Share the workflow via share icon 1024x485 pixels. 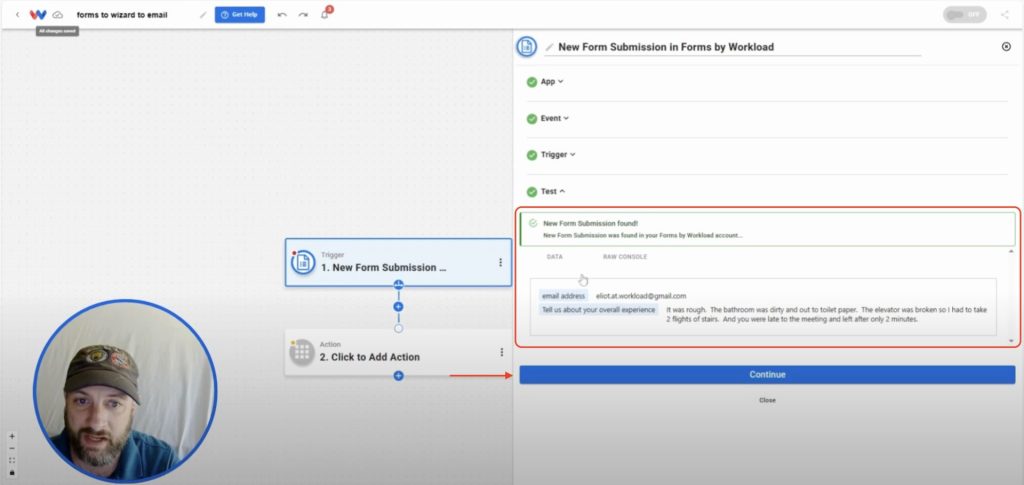coord(1004,14)
